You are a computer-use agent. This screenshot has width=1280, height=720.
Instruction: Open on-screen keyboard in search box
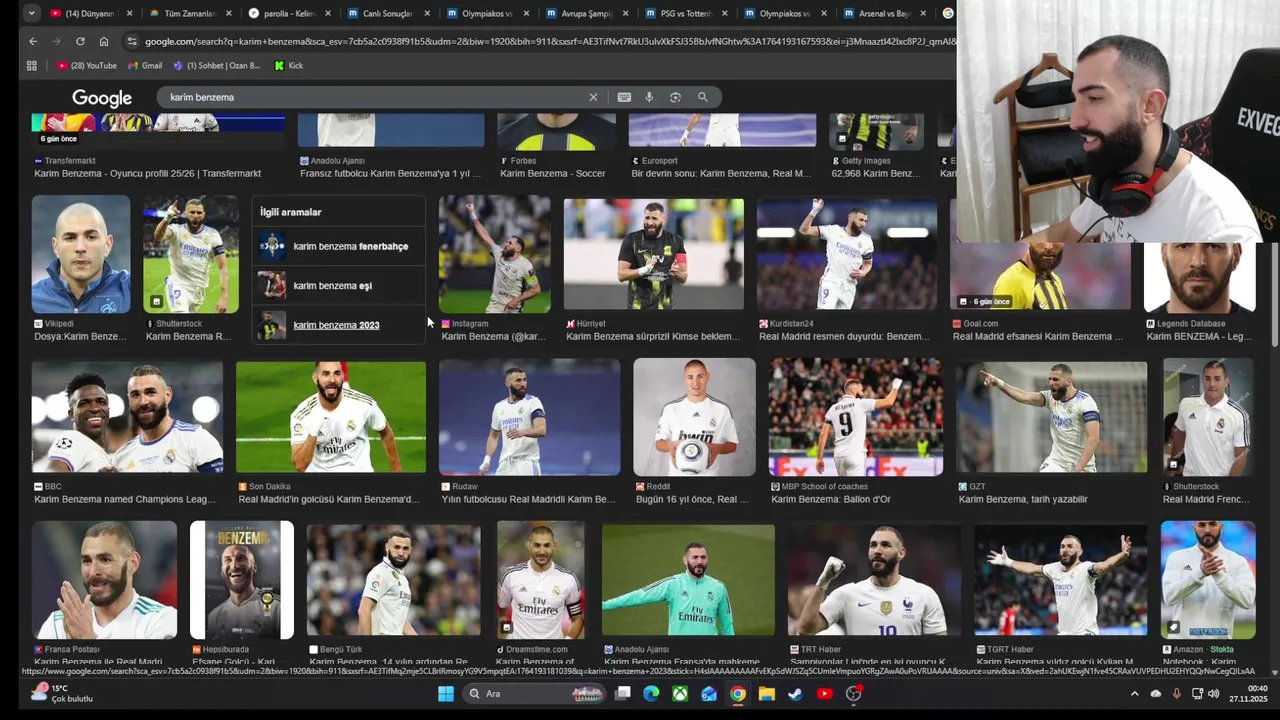[624, 97]
